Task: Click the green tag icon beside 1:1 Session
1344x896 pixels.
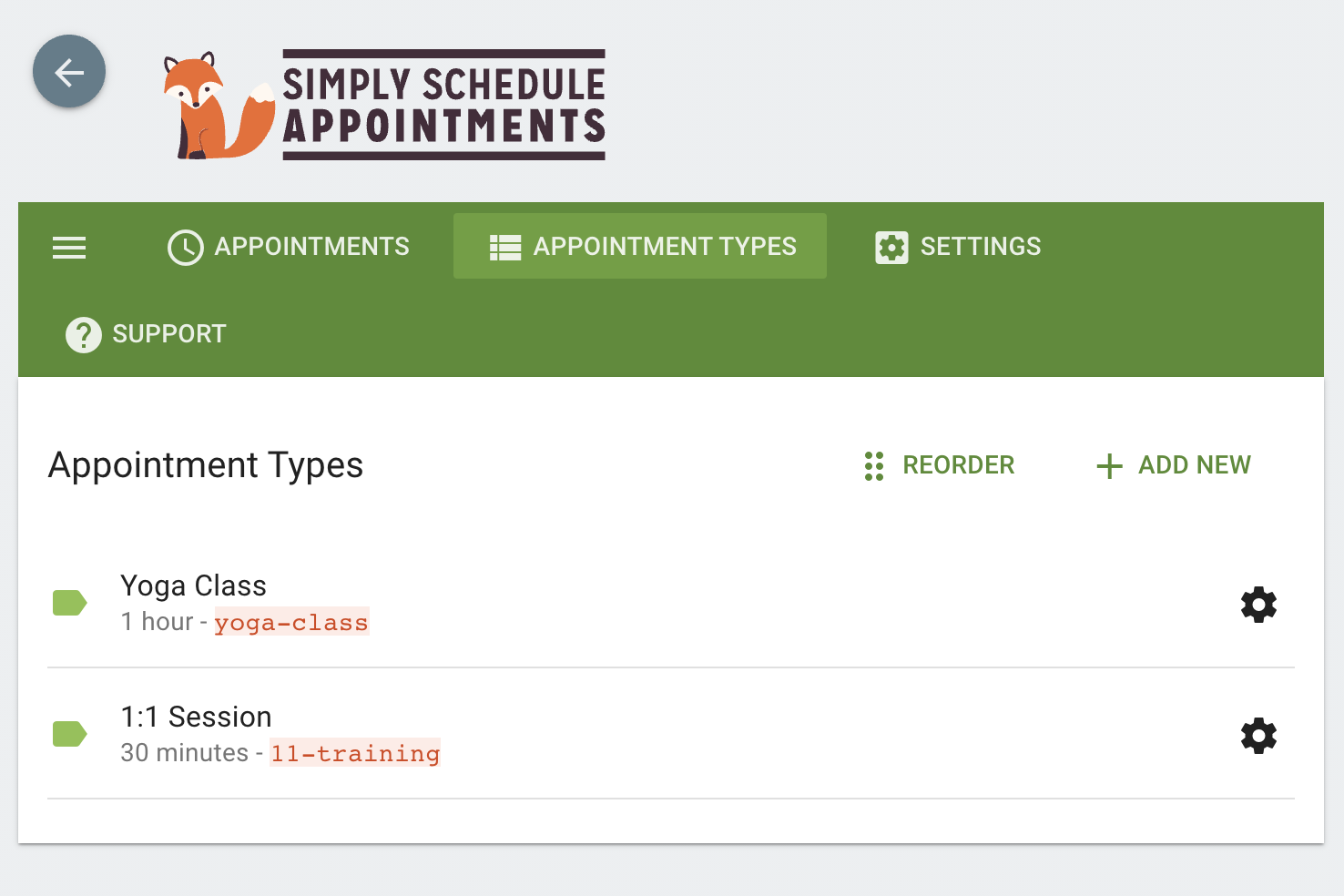Action: tap(70, 734)
